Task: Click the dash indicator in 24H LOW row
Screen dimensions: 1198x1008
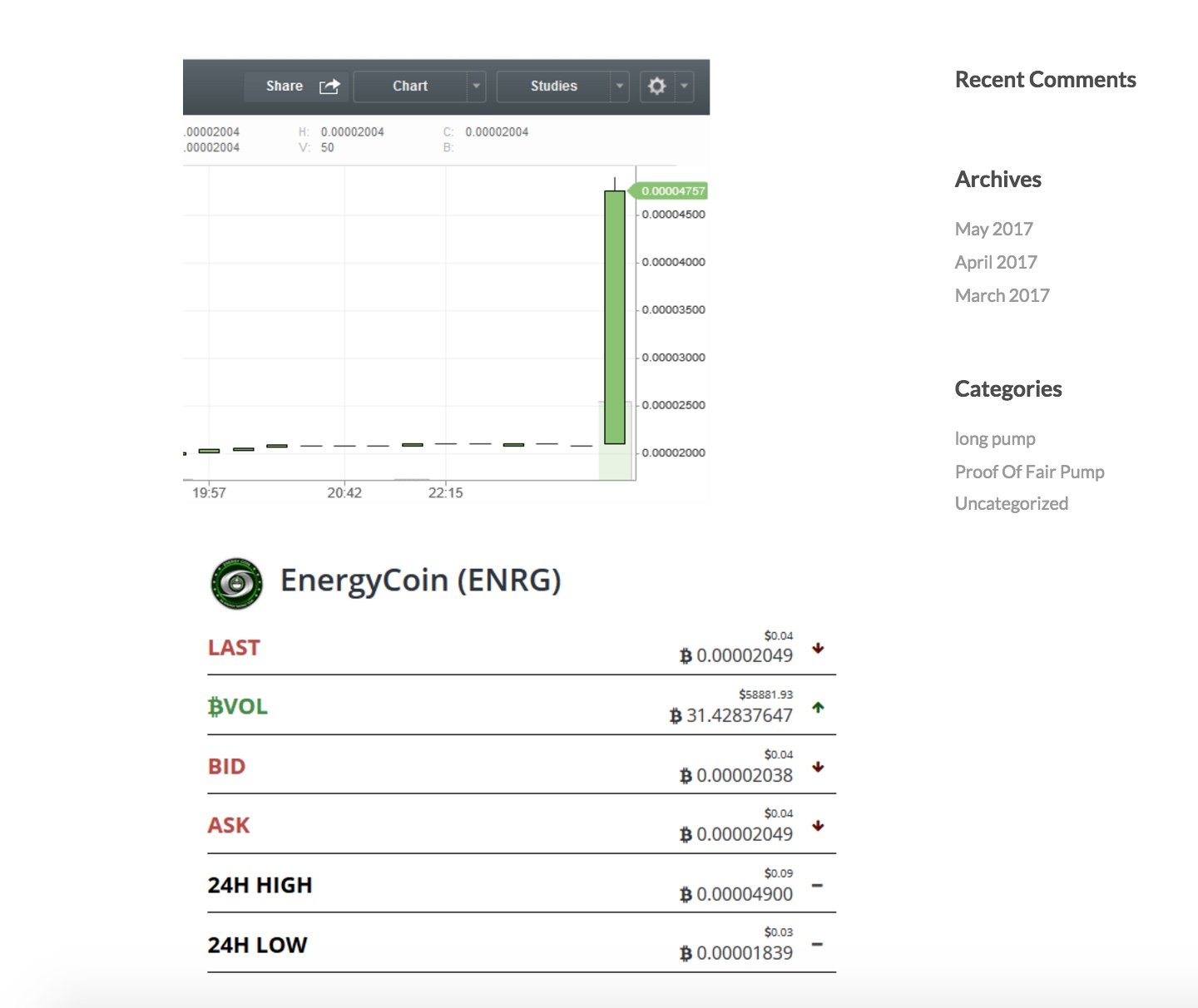Action: (x=817, y=944)
